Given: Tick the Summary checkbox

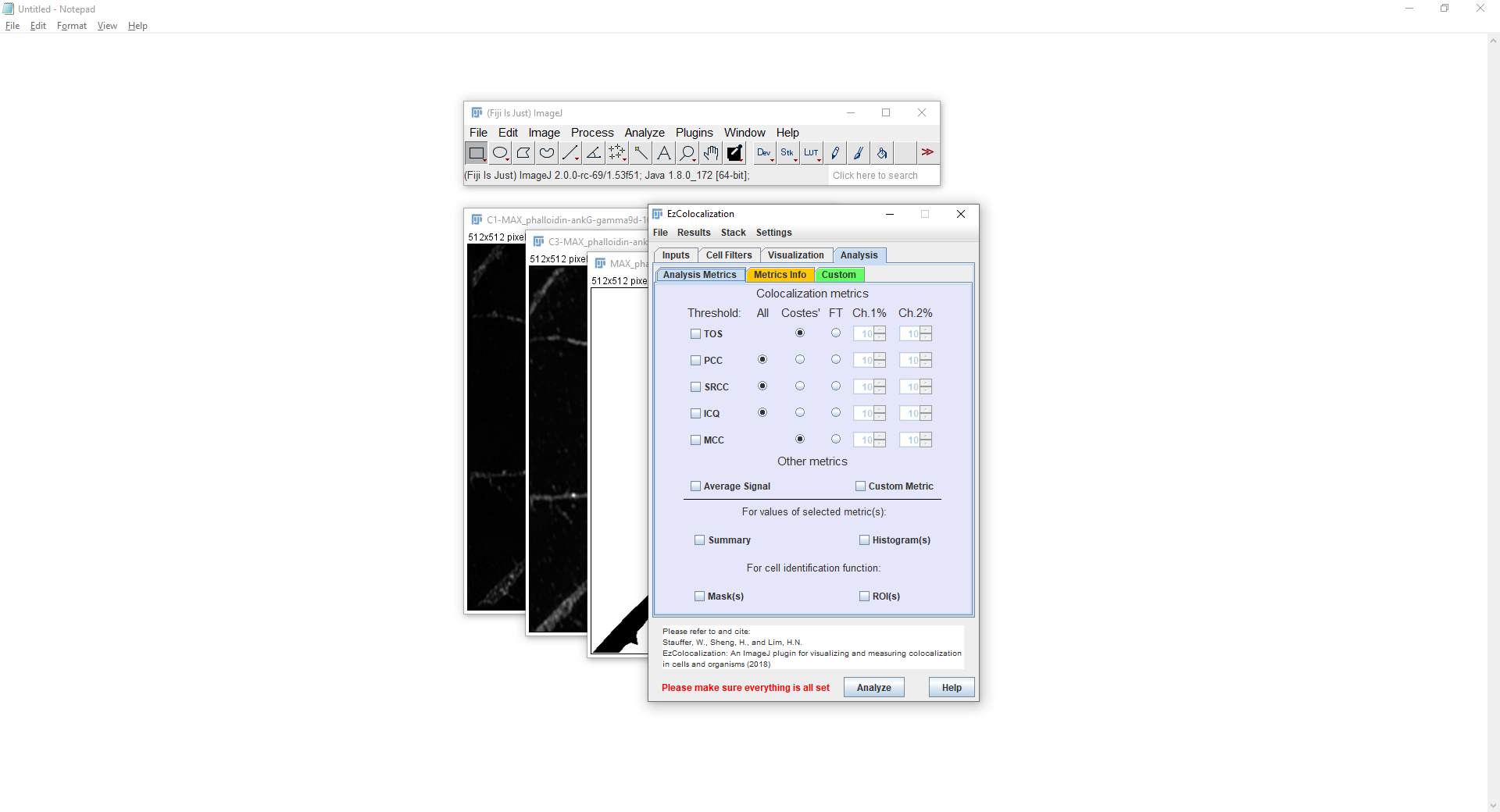Looking at the screenshot, I should 700,540.
